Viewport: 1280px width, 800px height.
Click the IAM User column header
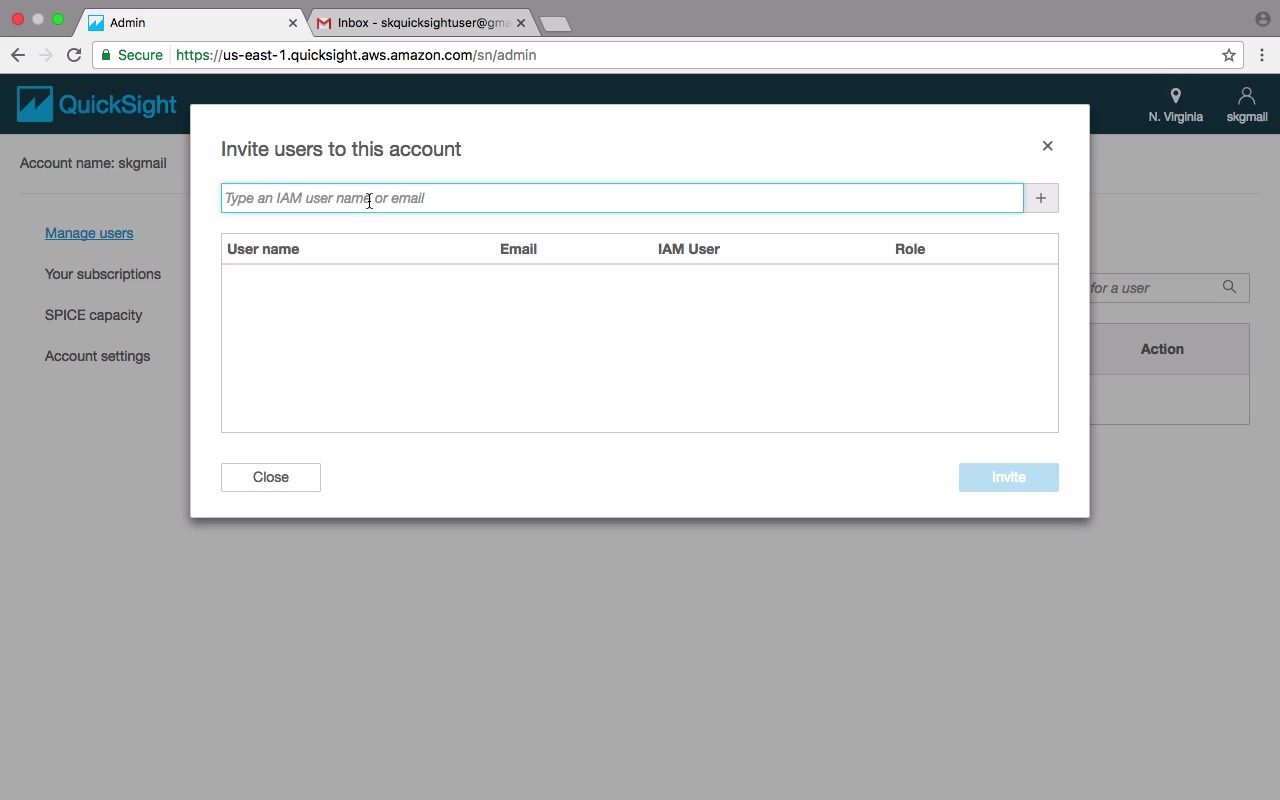coord(689,249)
